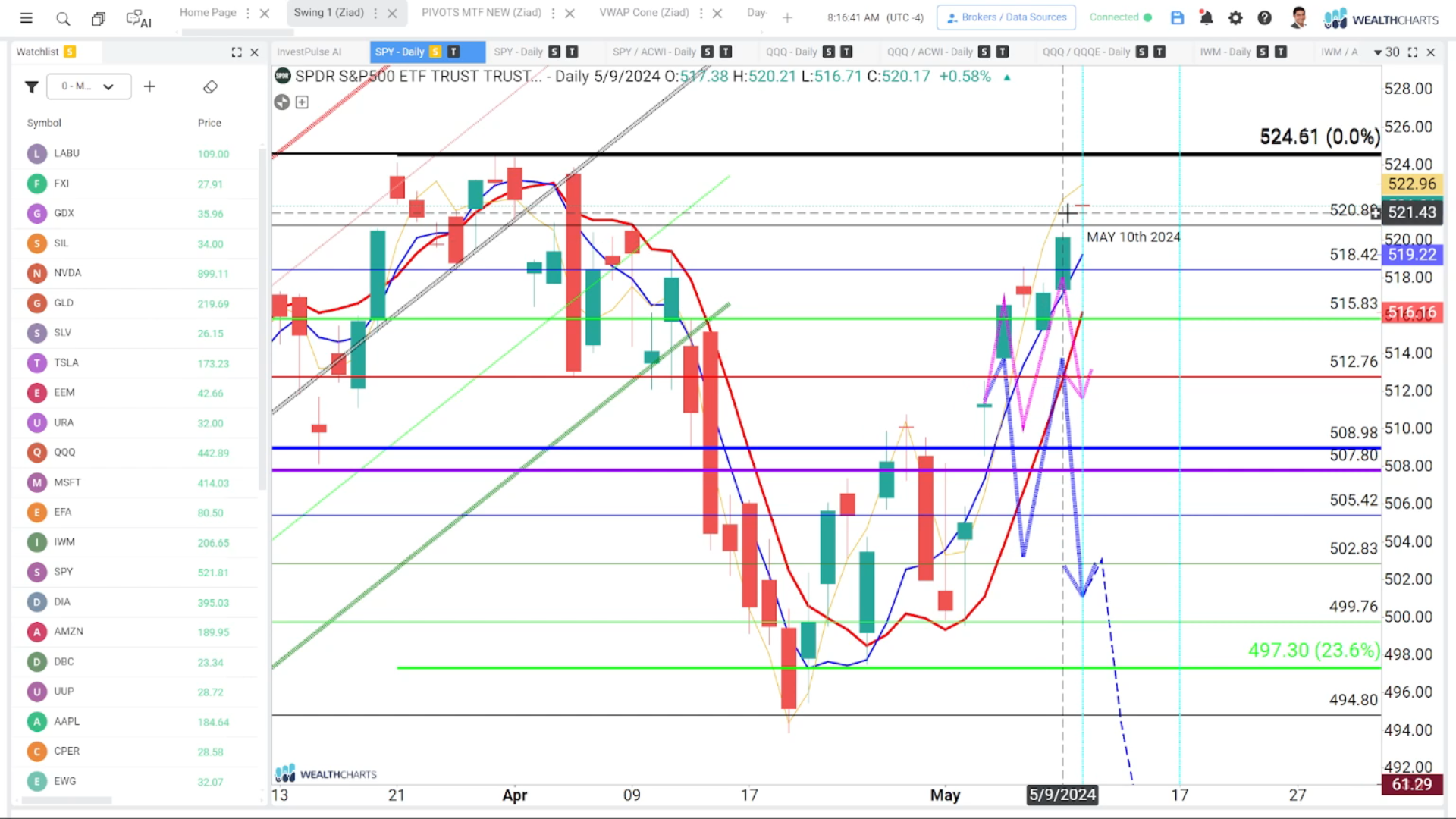1456x819 pixels.
Task: Open the settings gear icon
Action: pos(1235,17)
